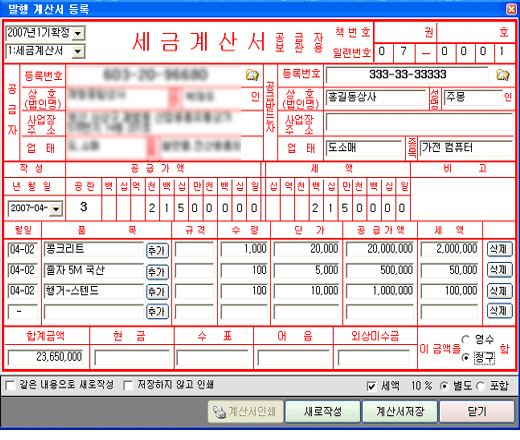Click 추가 button beside 콩크리트 item
Viewport: 520px width, 440px height.
[x=157, y=250]
